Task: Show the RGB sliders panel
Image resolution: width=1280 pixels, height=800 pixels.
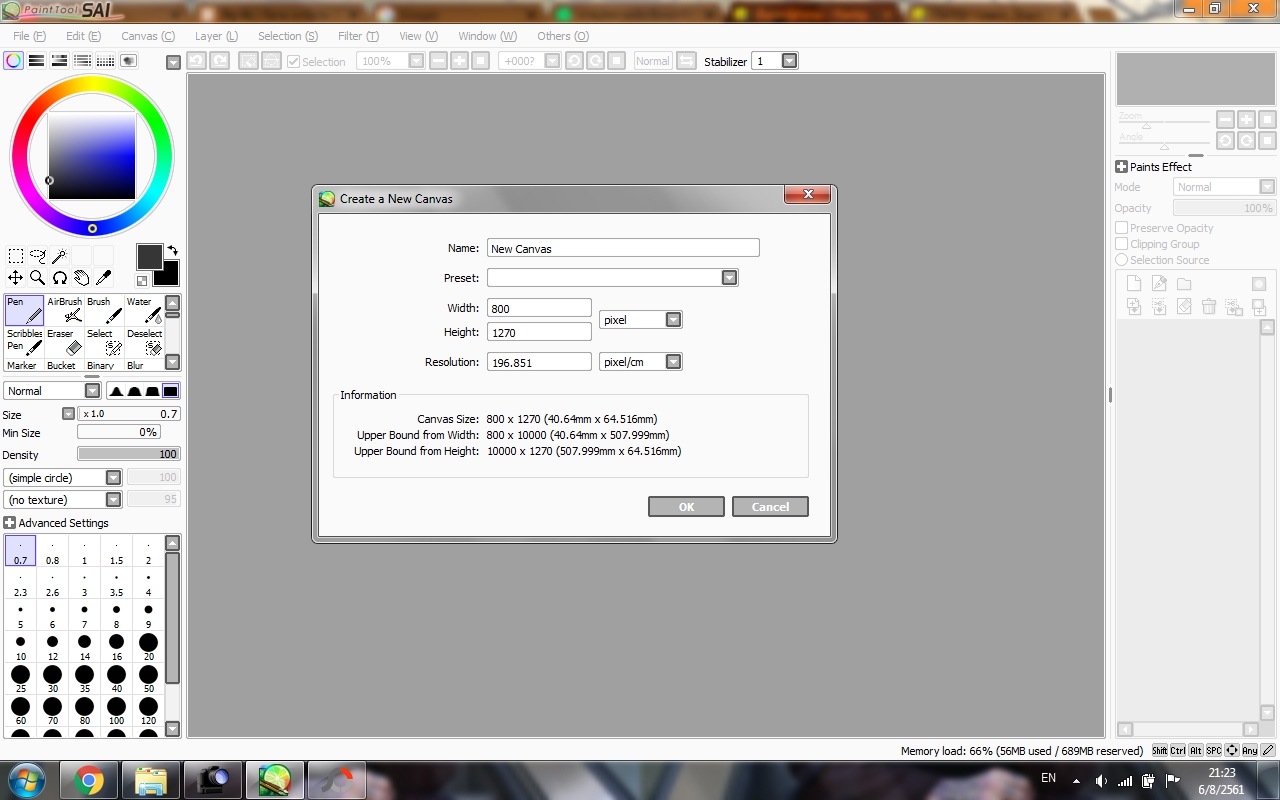Action: point(37,61)
